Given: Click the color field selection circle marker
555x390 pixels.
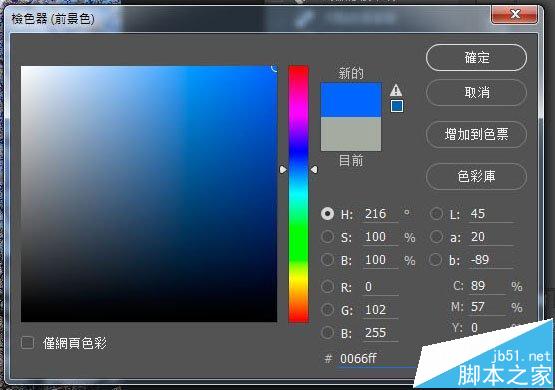Looking at the screenshot, I should point(274,68).
